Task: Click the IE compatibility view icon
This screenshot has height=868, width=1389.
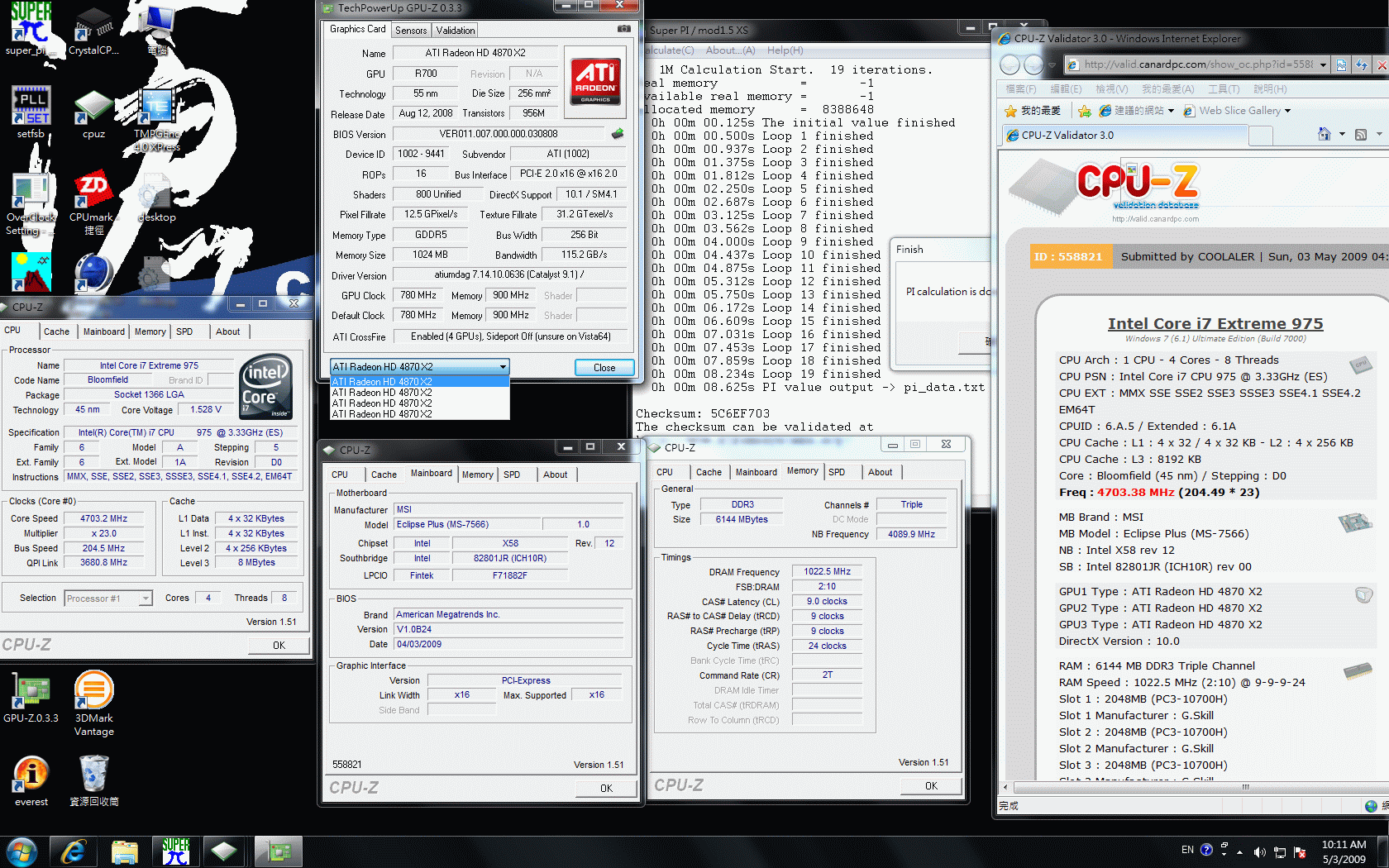Action: [1341, 64]
